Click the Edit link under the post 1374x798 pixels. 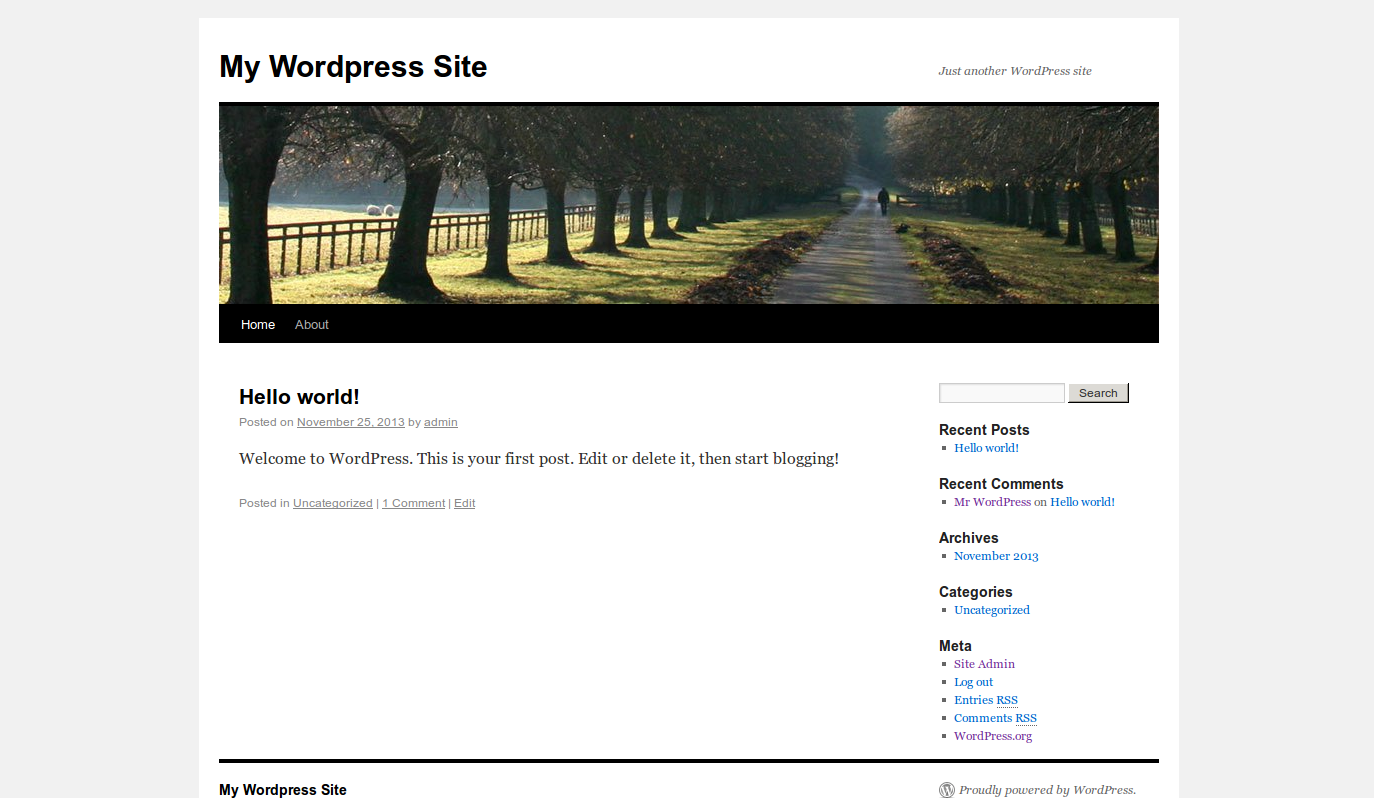click(464, 503)
